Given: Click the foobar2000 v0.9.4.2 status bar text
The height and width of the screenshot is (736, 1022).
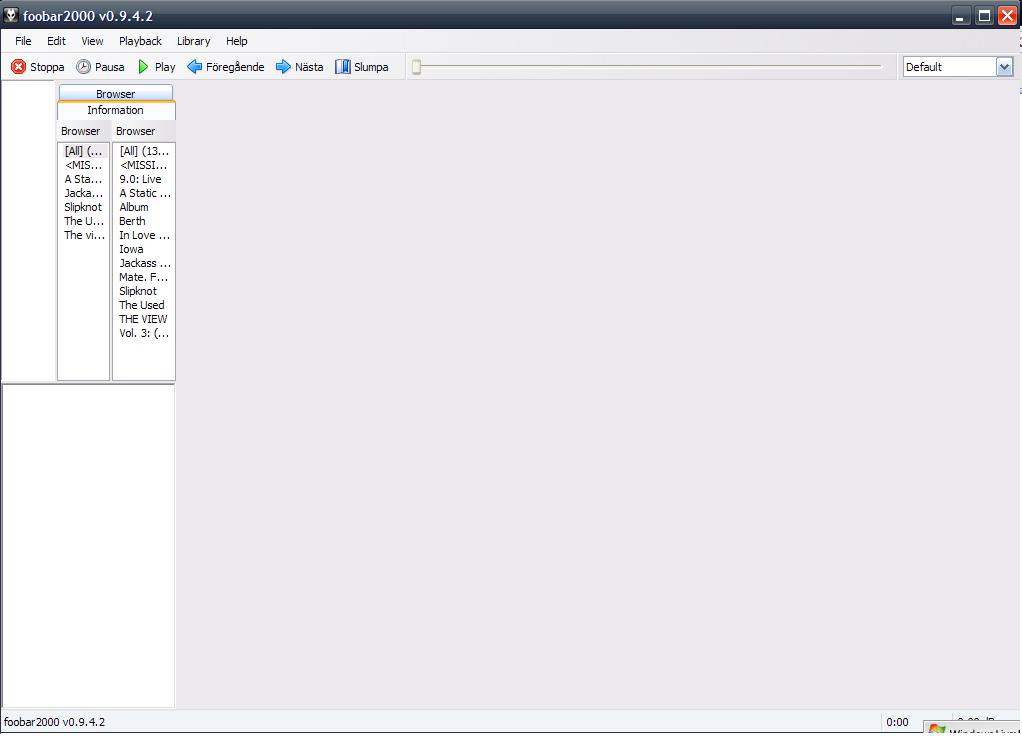Looking at the screenshot, I should tap(55, 722).
